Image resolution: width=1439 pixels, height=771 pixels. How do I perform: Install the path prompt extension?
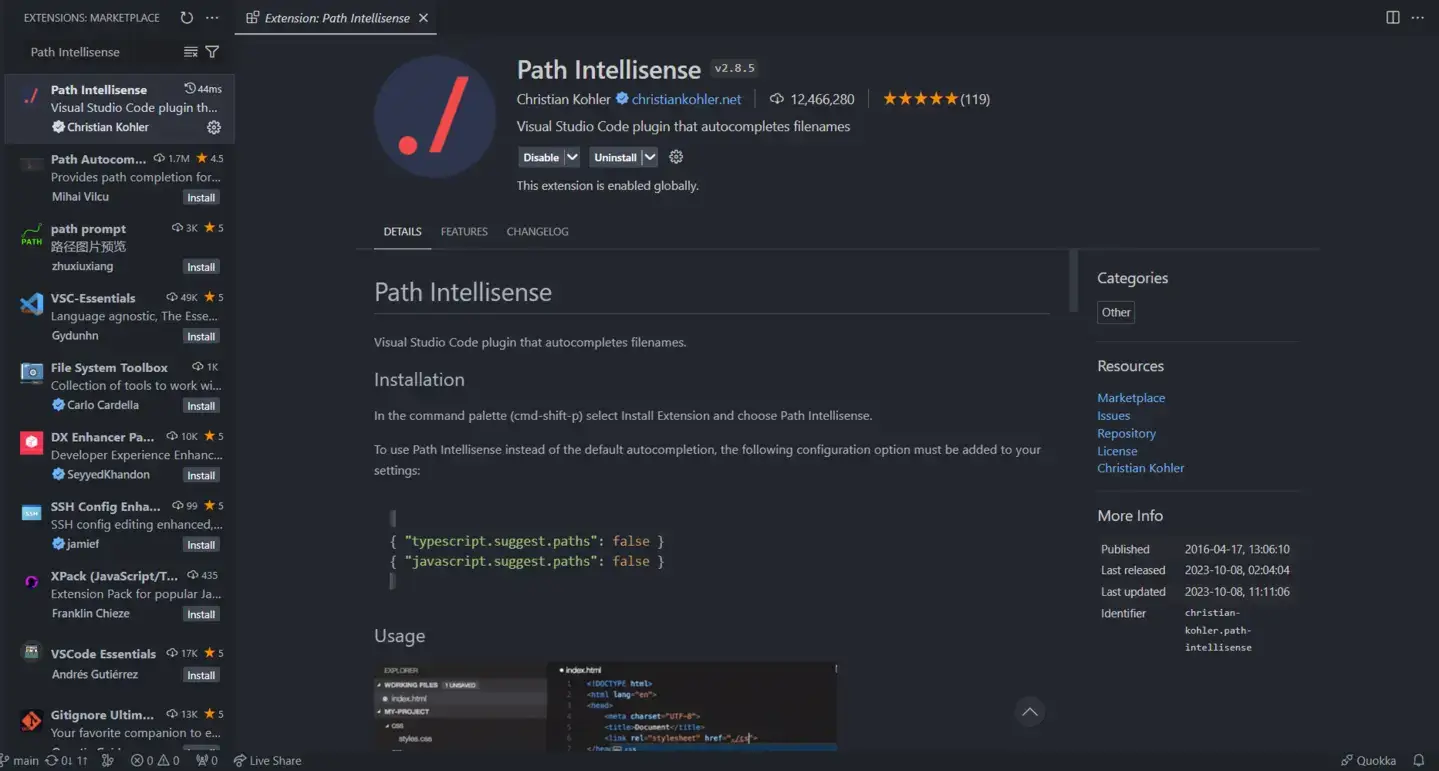pos(201,267)
